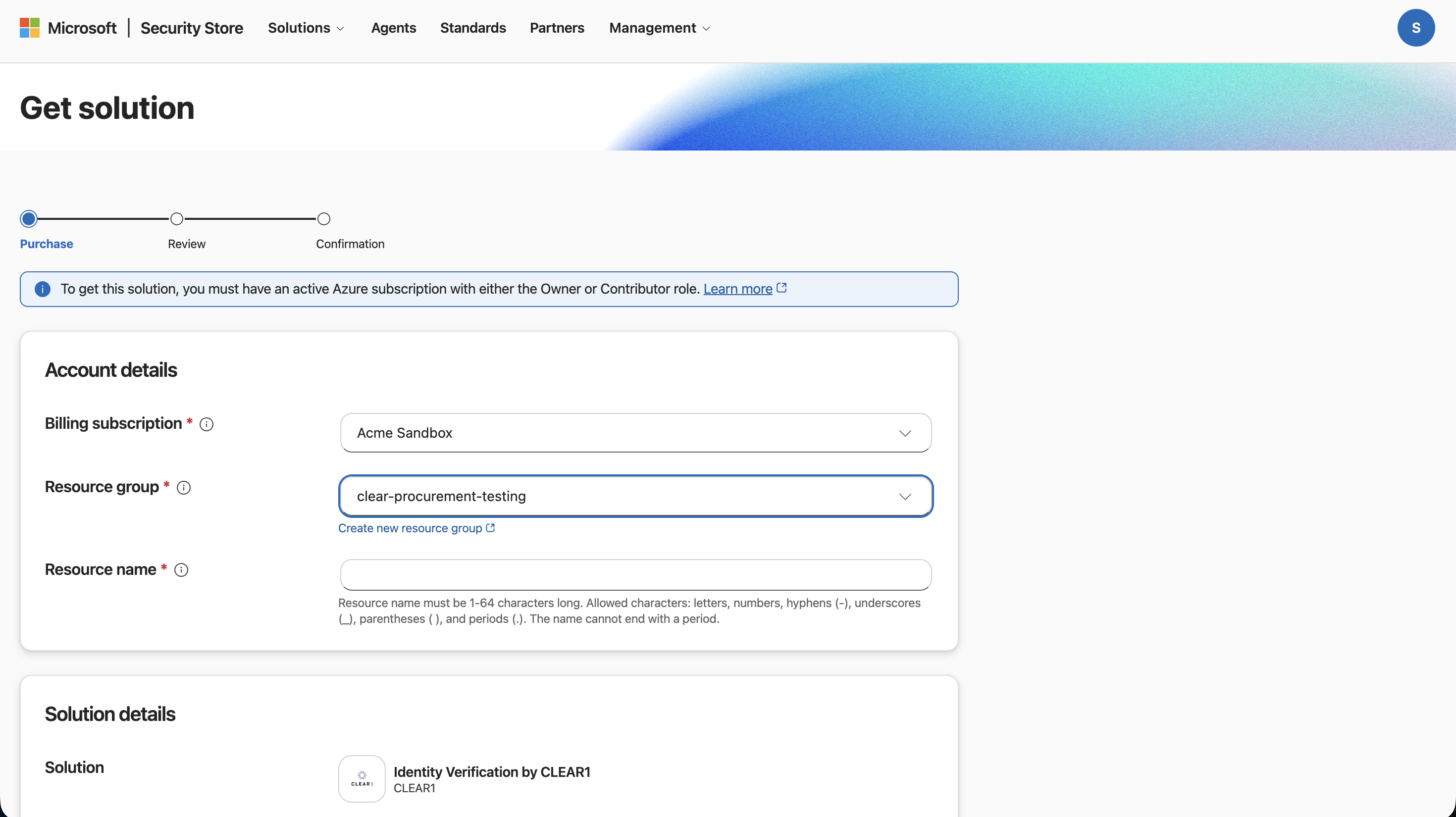
Task: Expand the Management menu
Action: [x=659, y=28]
